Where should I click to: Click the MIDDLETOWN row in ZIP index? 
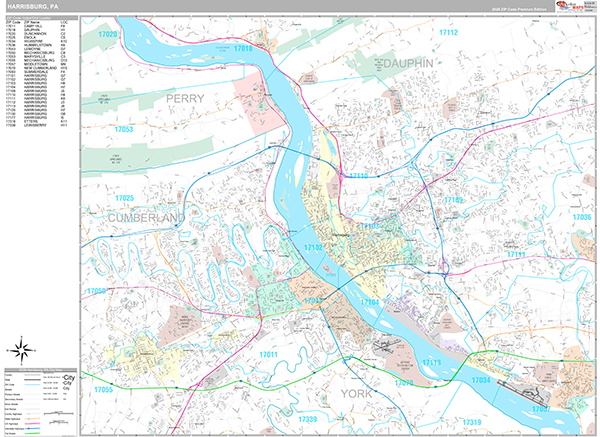coord(37,64)
